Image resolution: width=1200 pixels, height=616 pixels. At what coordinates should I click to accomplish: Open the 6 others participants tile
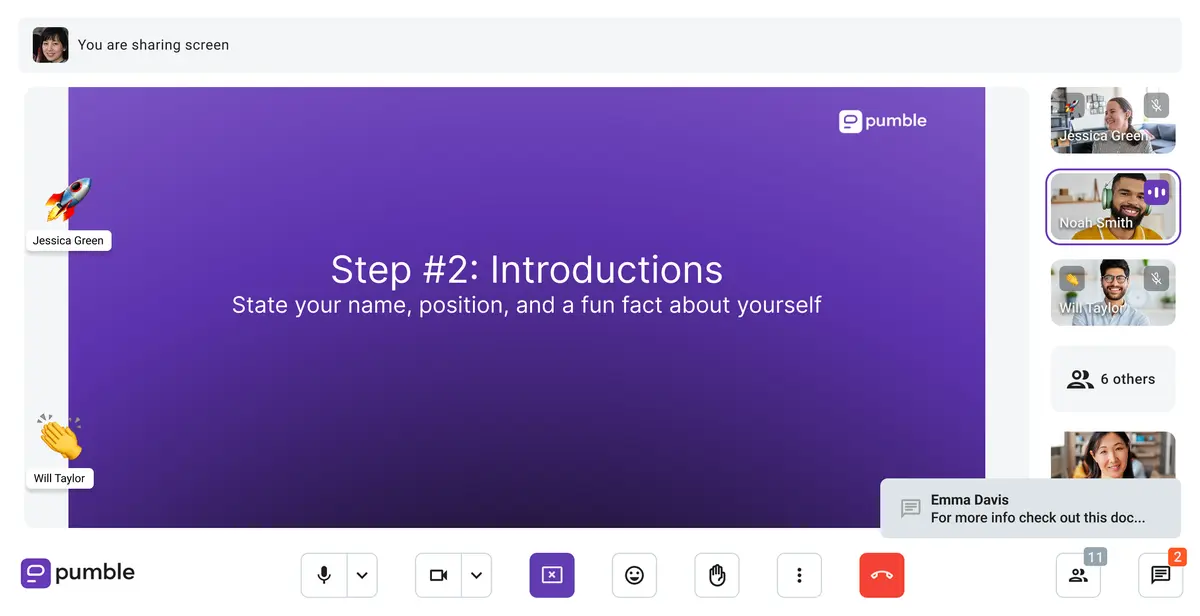coord(1112,379)
